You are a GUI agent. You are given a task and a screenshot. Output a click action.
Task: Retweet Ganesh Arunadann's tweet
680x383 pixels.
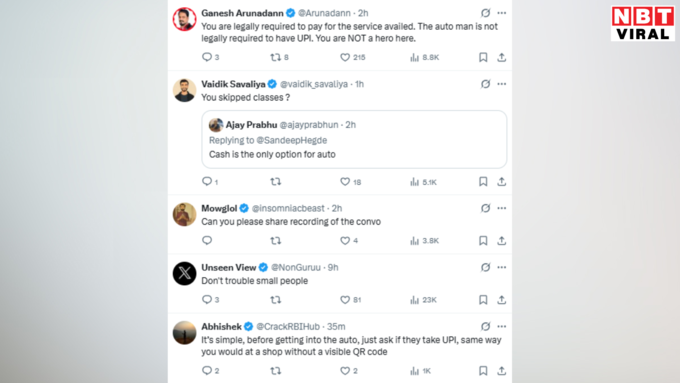[275, 57]
